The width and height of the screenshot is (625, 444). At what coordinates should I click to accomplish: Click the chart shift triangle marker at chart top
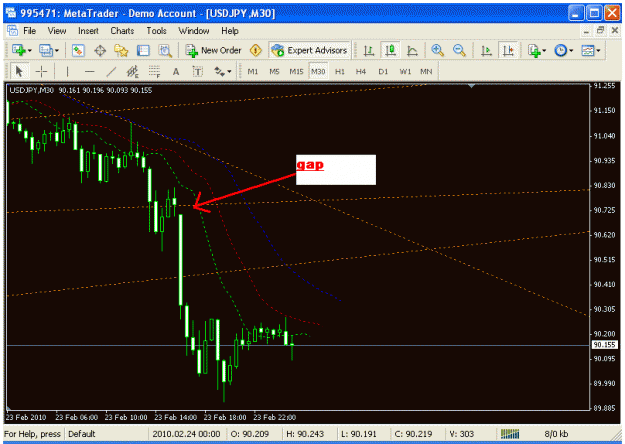(x=472, y=86)
